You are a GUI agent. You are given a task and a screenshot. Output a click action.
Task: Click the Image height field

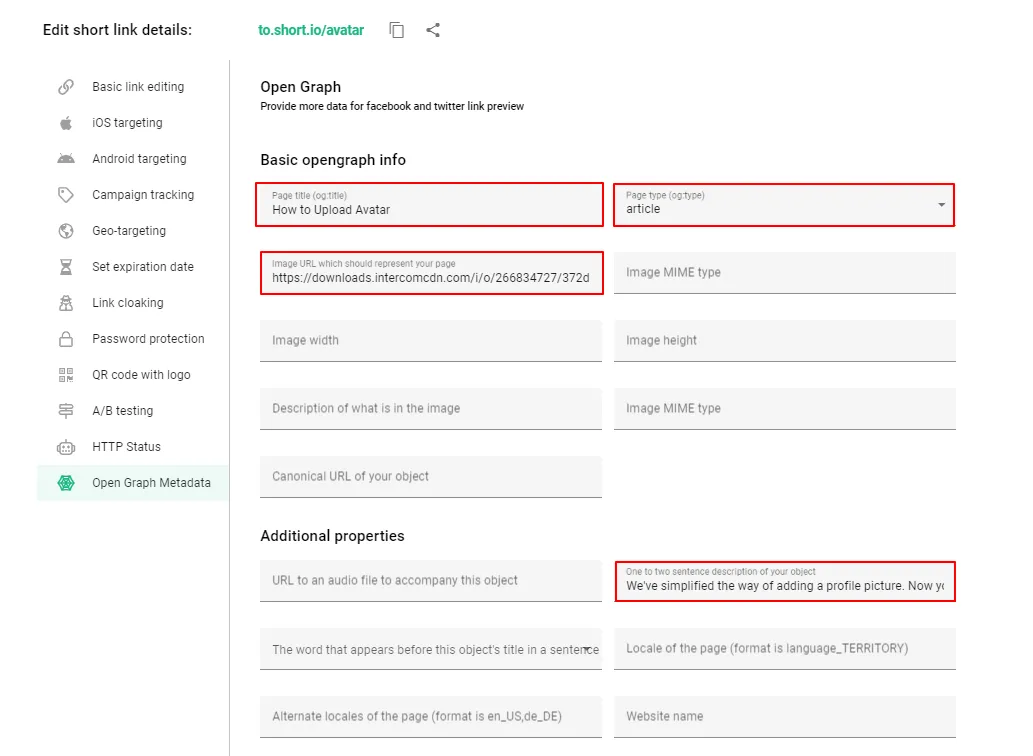pos(785,340)
